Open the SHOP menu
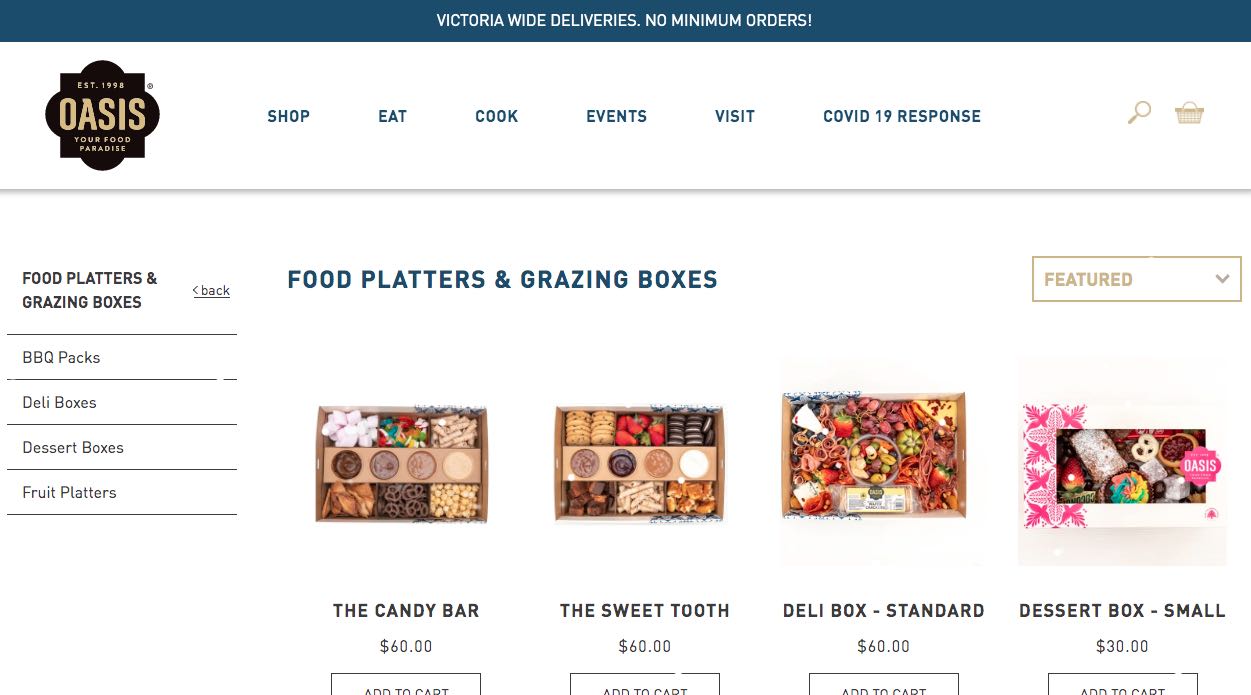1251x695 pixels. [x=288, y=116]
